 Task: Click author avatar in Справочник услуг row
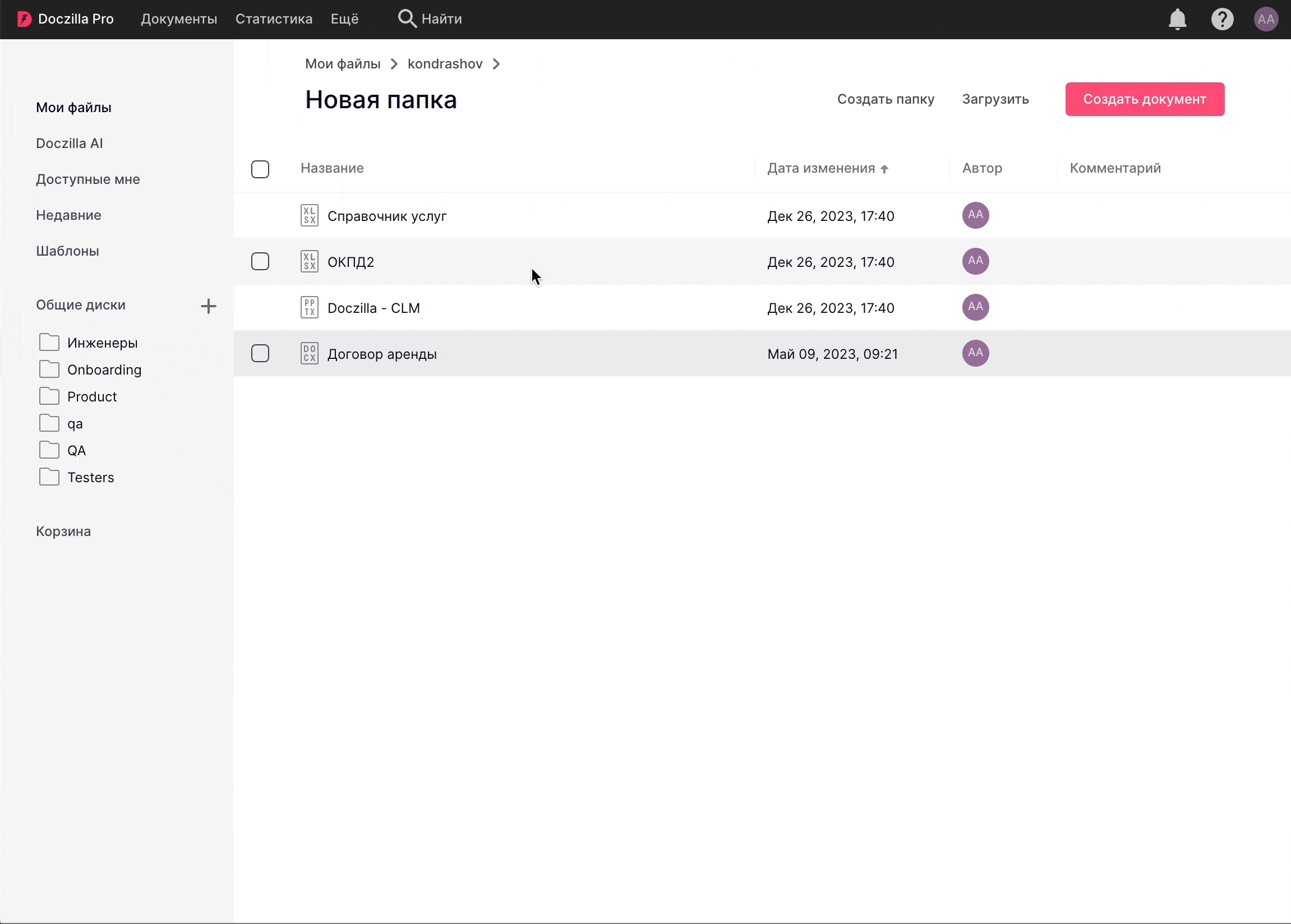975,215
